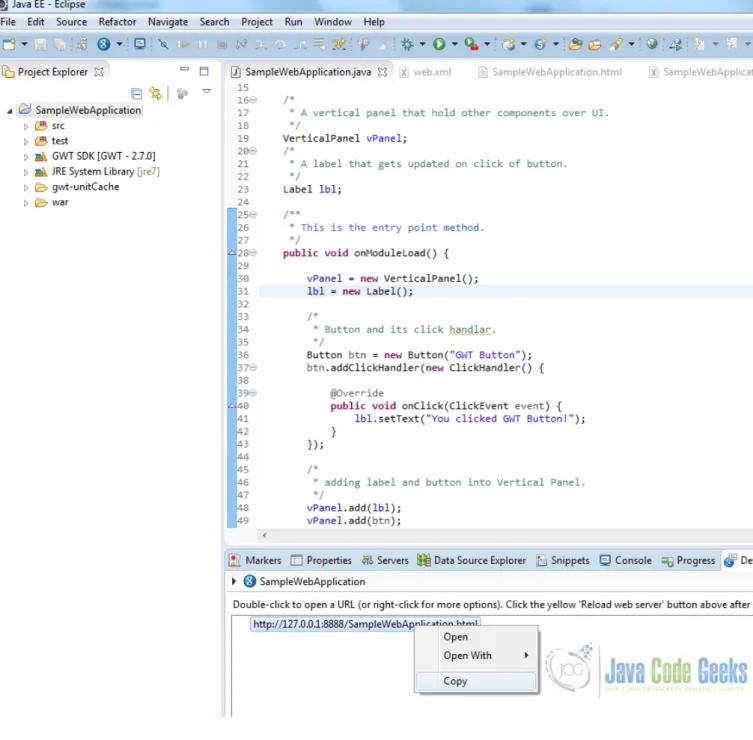Choose Copy from the context menu
Screen dimensions: 753x740
(476, 681)
